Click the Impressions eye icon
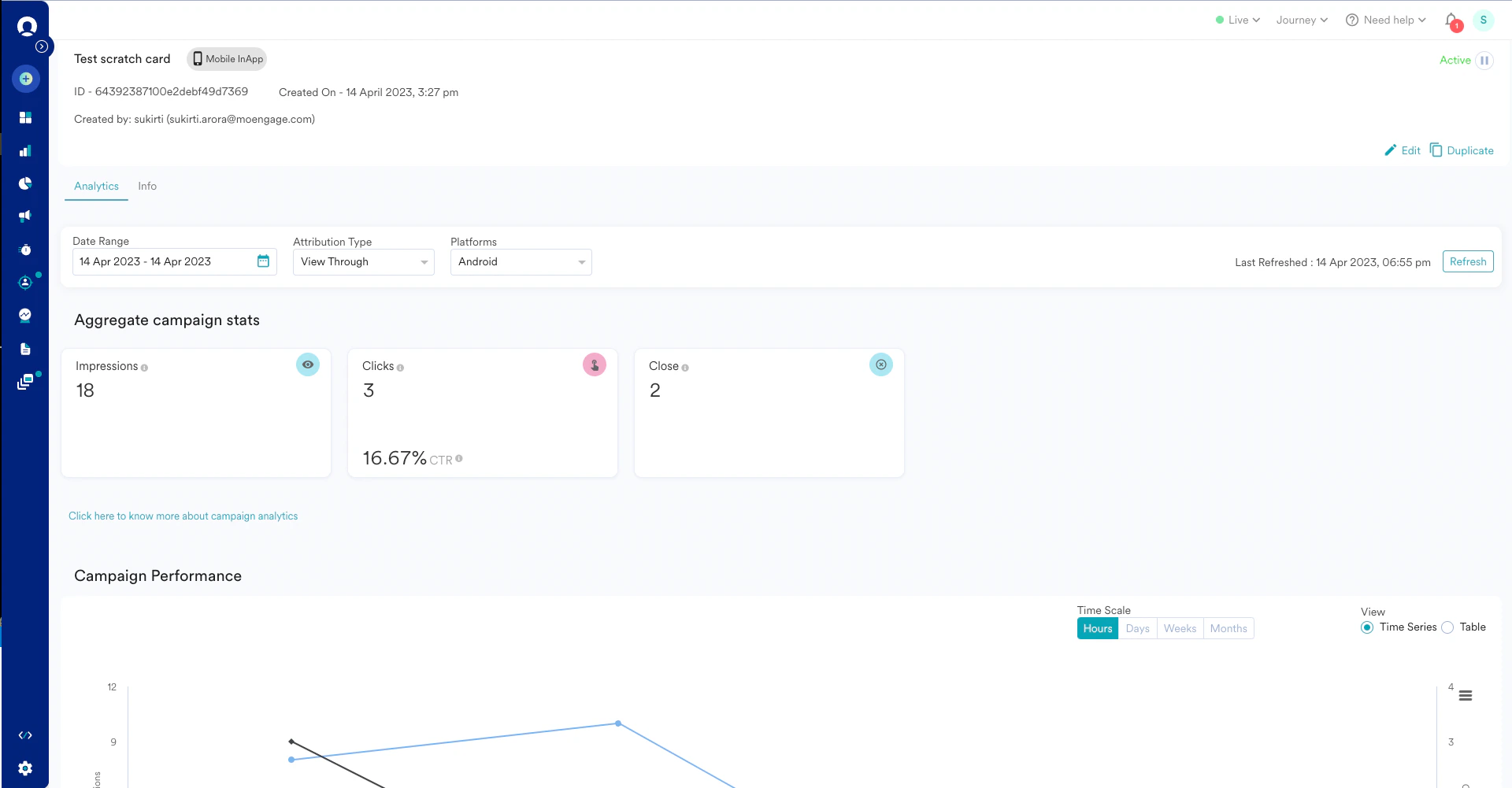1512x788 pixels. click(x=307, y=364)
